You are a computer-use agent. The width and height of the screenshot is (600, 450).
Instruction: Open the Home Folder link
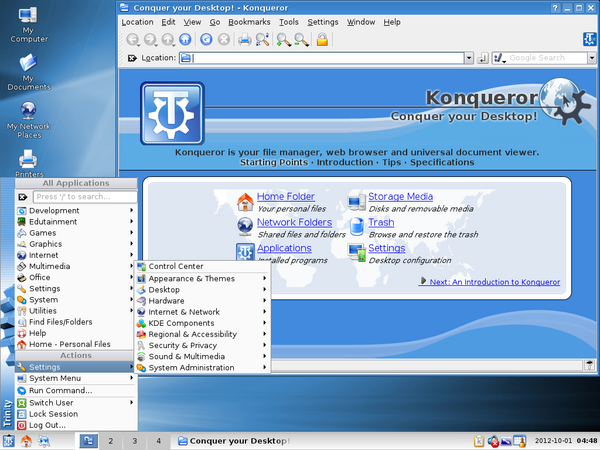pyautogui.click(x=285, y=197)
